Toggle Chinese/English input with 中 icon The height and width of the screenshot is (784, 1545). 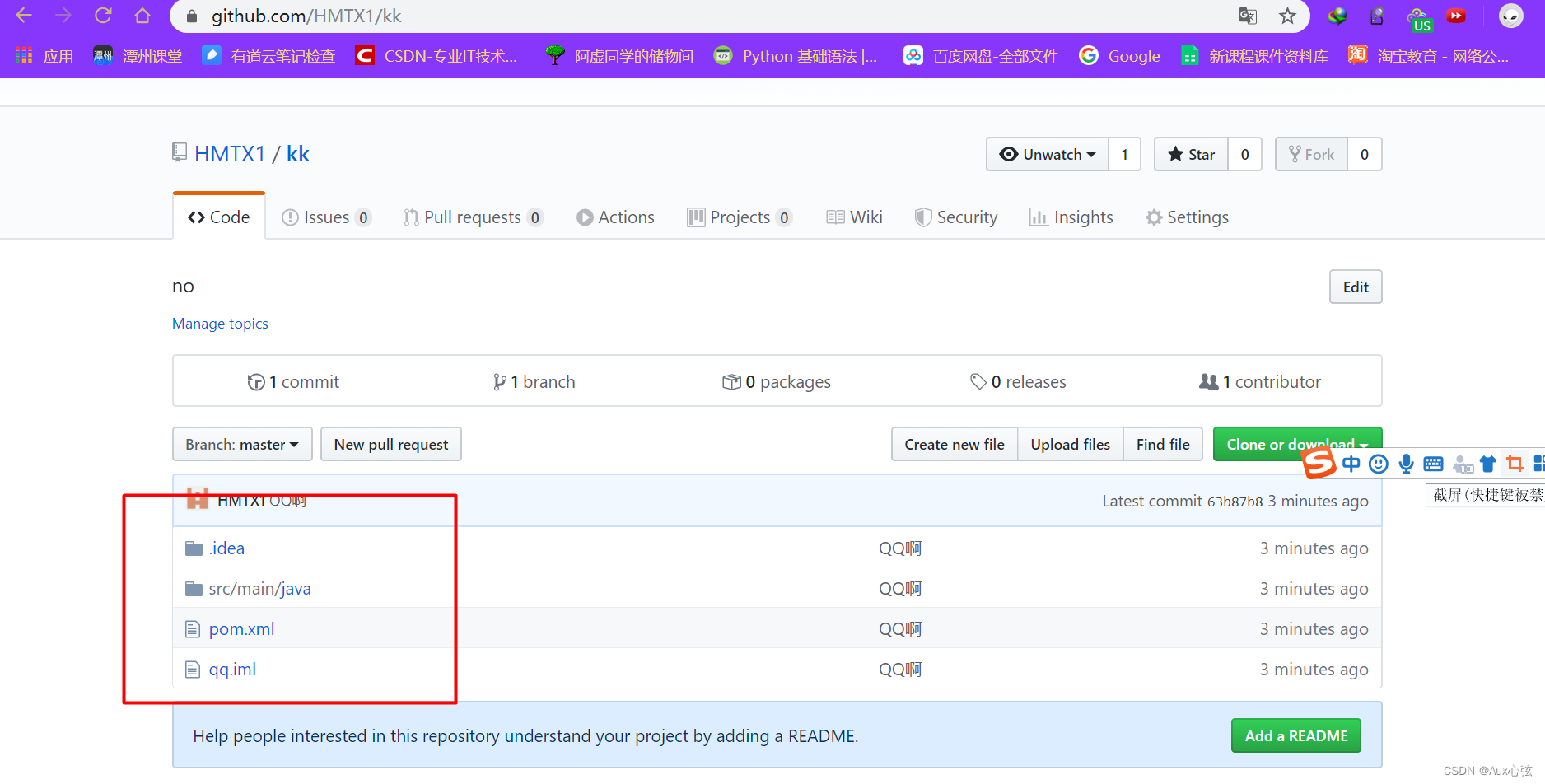coord(1351,464)
